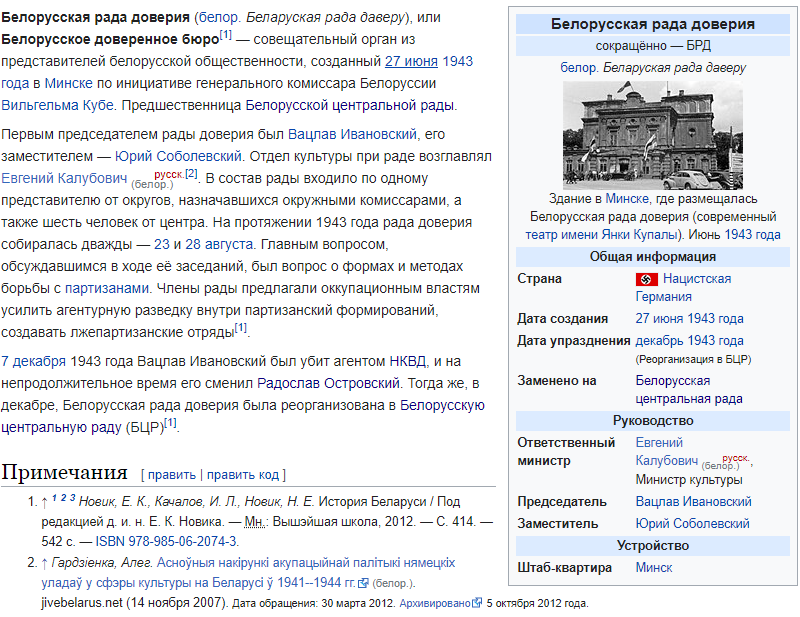Open 'Юрий Соболевский' deputy link in infobox
800x617 pixels.
692,524
